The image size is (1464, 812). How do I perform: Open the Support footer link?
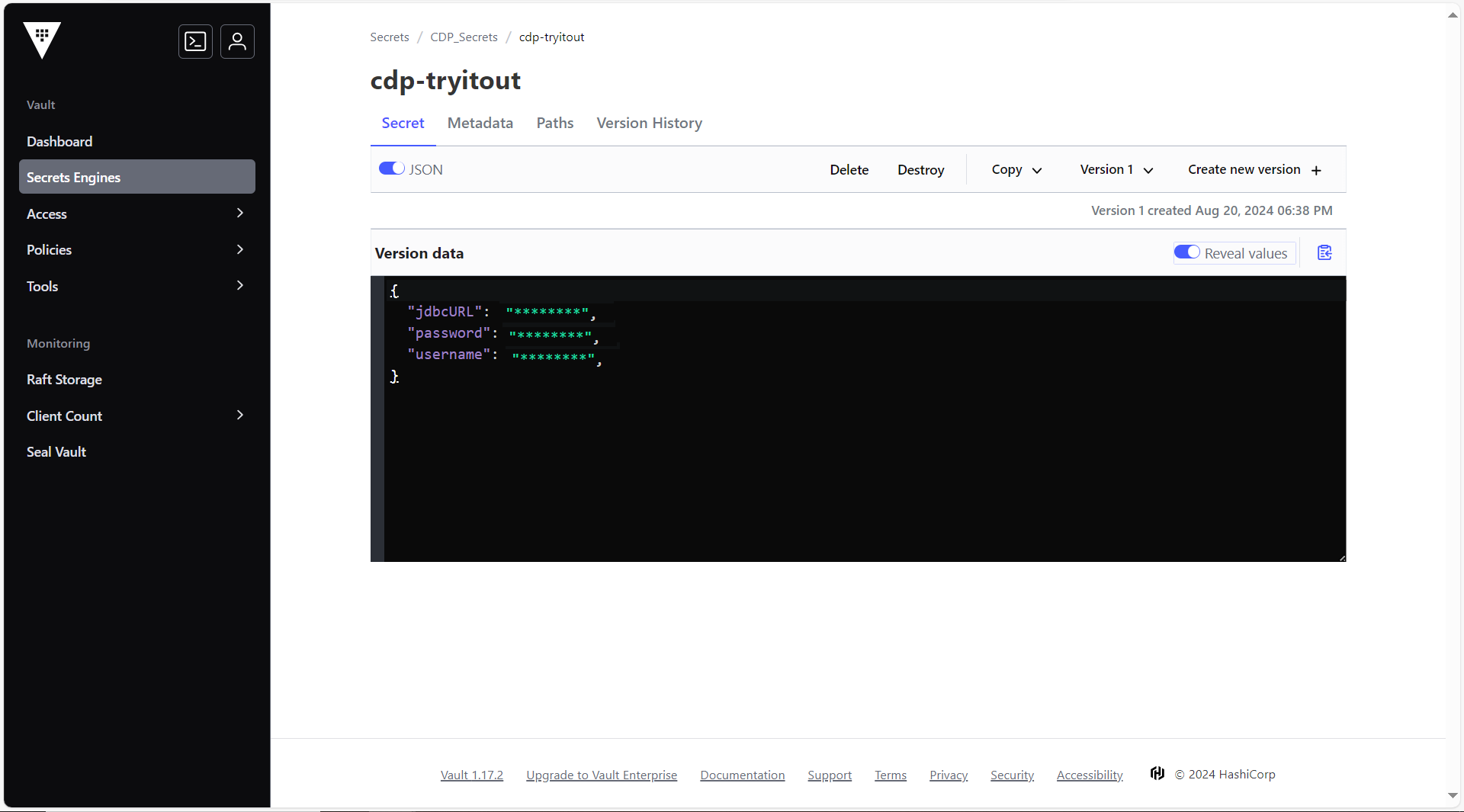pos(830,775)
